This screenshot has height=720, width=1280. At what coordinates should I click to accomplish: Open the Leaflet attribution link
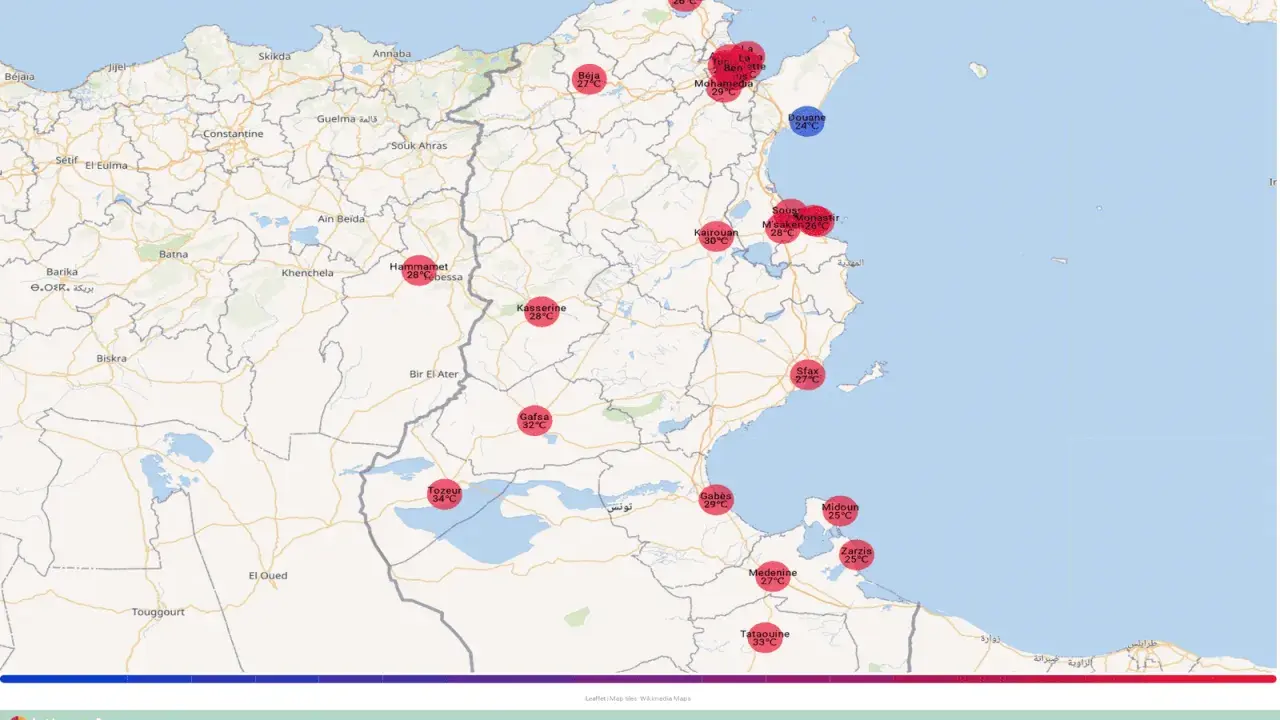[594, 698]
